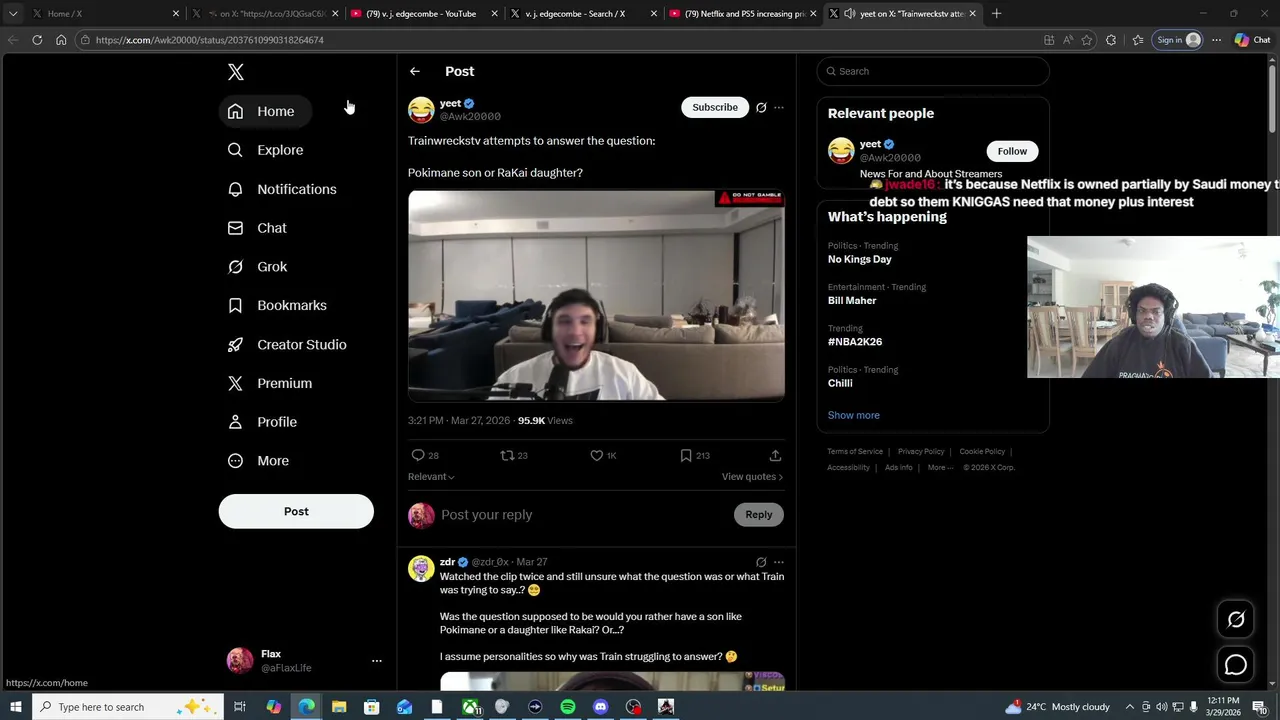Open browser extensions icon
The height and width of the screenshot is (720, 1280).
click(x=1111, y=40)
